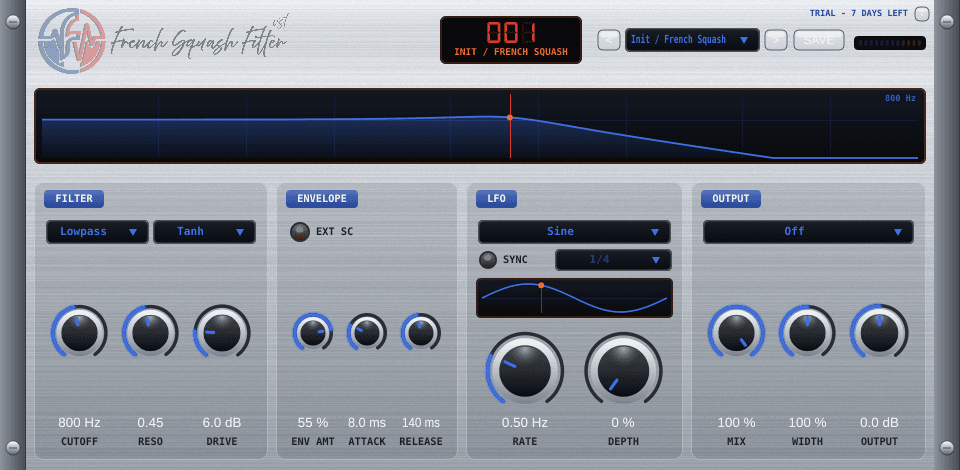This screenshot has width=960, height=470.
Task: Click the 55 % envelope amount value
Action: tap(313, 422)
